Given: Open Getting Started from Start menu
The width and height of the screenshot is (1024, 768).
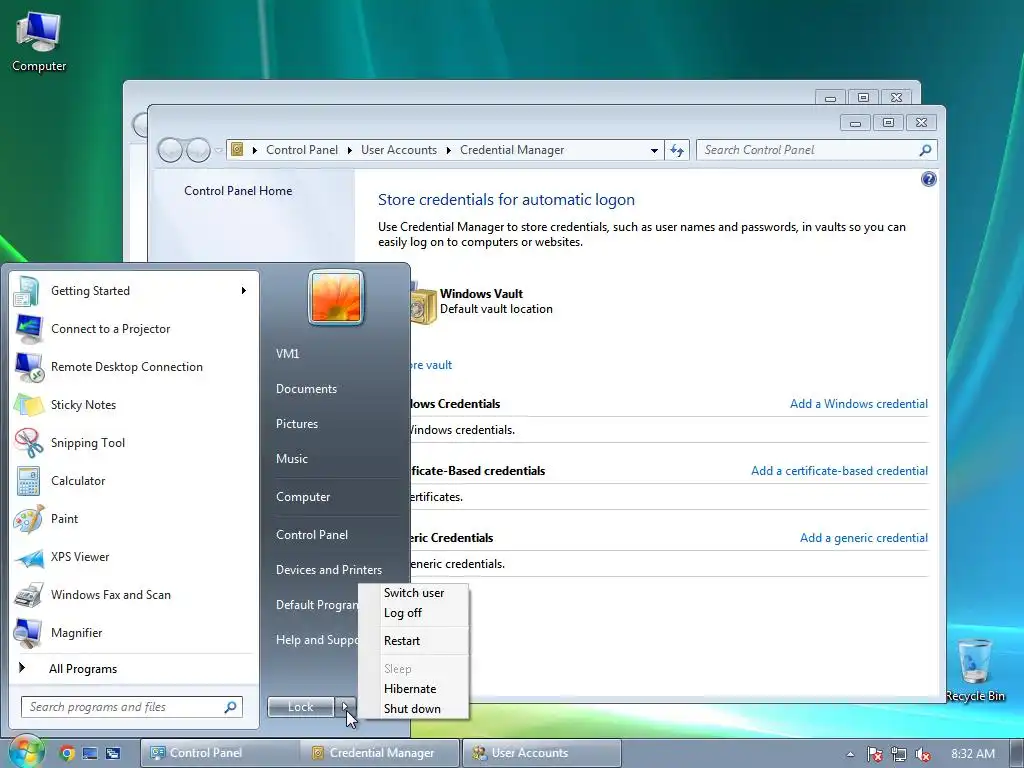Looking at the screenshot, I should [134, 291].
